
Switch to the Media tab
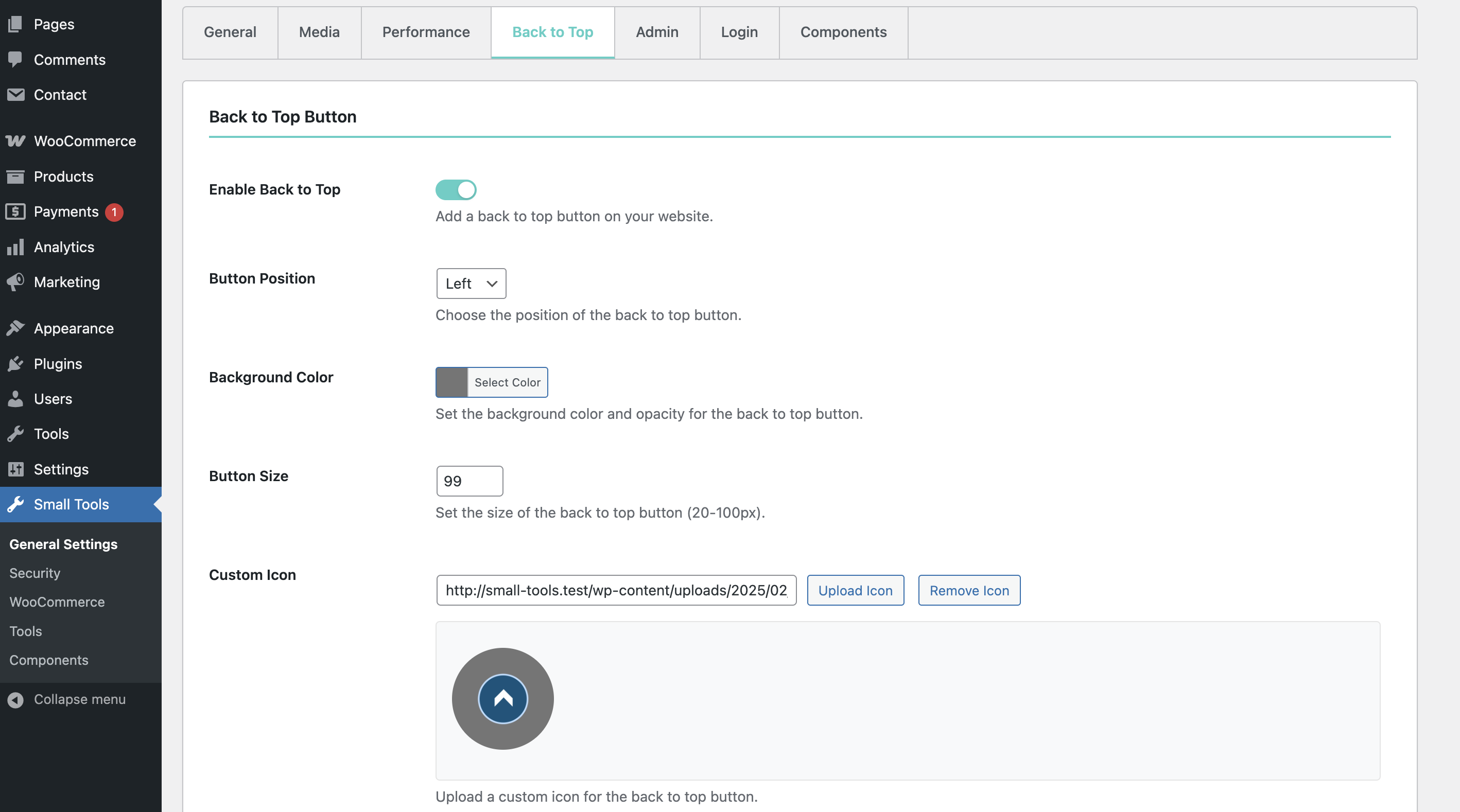pyautogui.click(x=319, y=32)
